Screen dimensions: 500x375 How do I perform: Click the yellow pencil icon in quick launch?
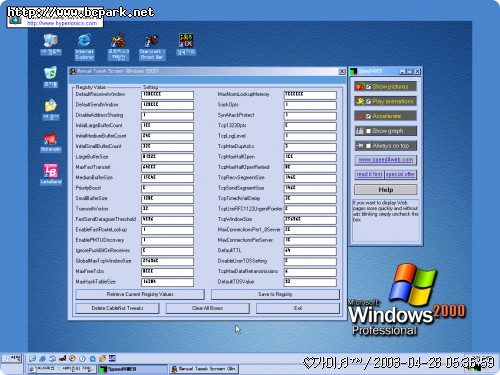click(x=102, y=359)
